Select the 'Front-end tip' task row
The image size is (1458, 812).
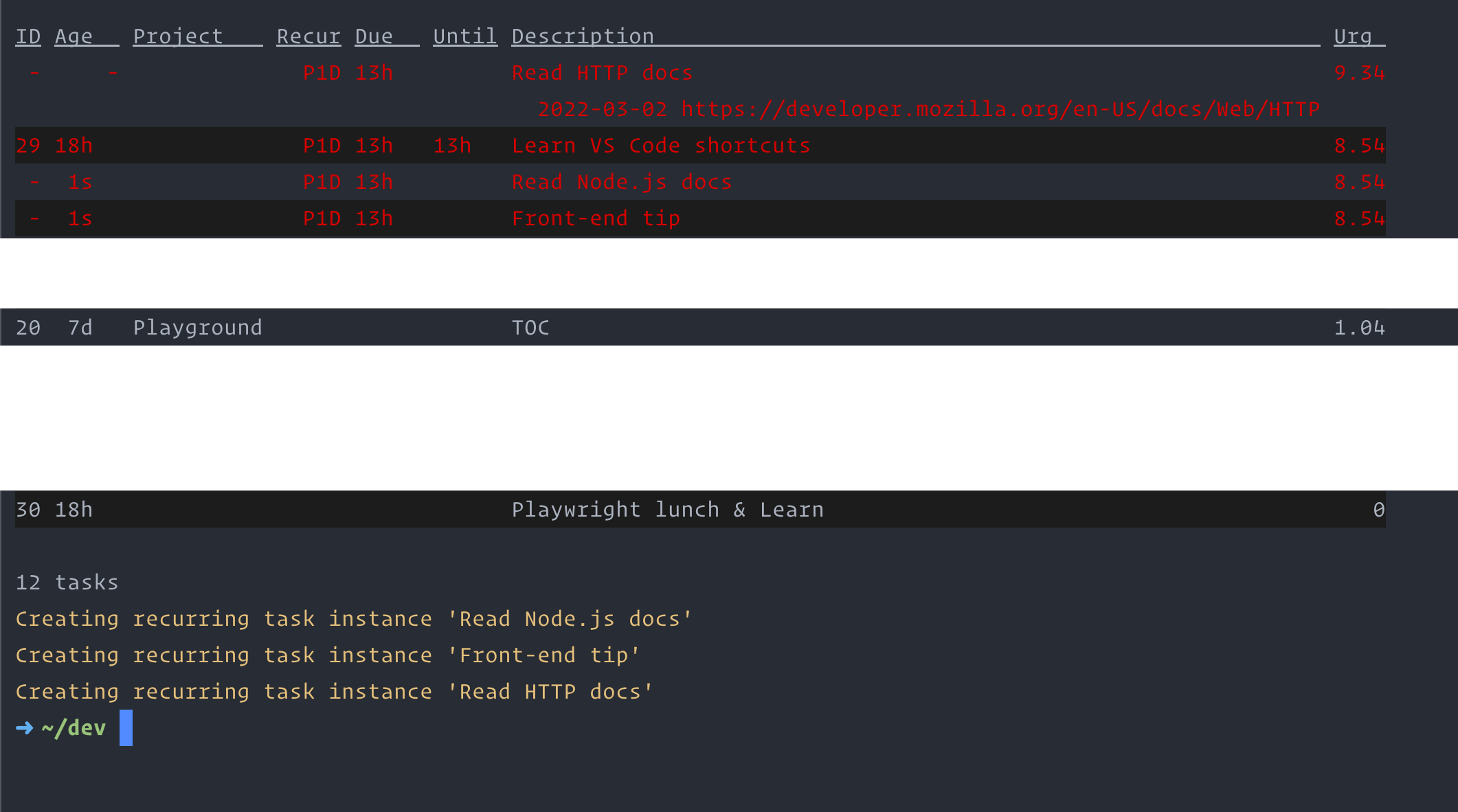click(596, 218)
